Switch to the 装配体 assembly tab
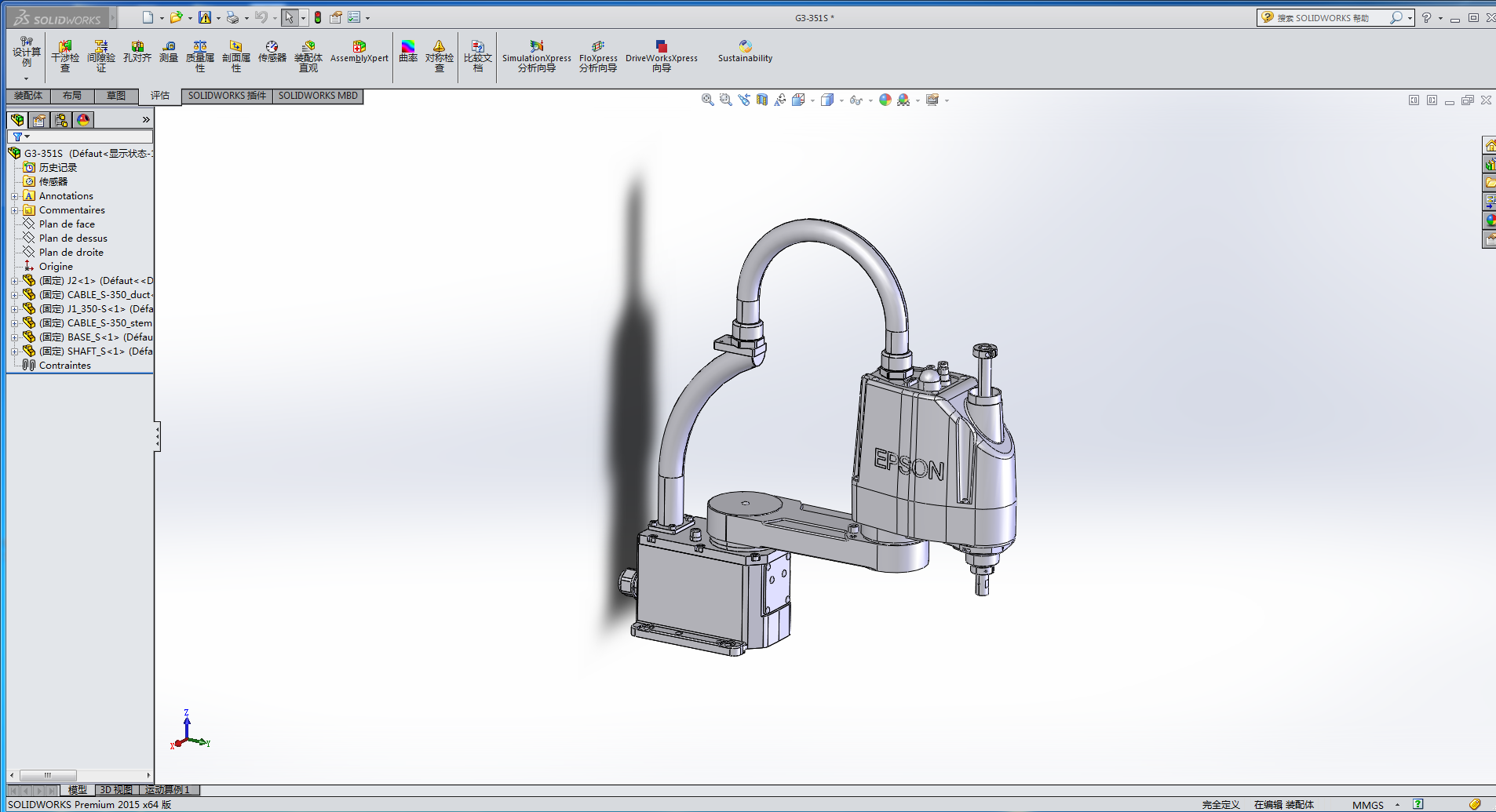This screenshot has width=1496, height=812. tap(28, 96)
